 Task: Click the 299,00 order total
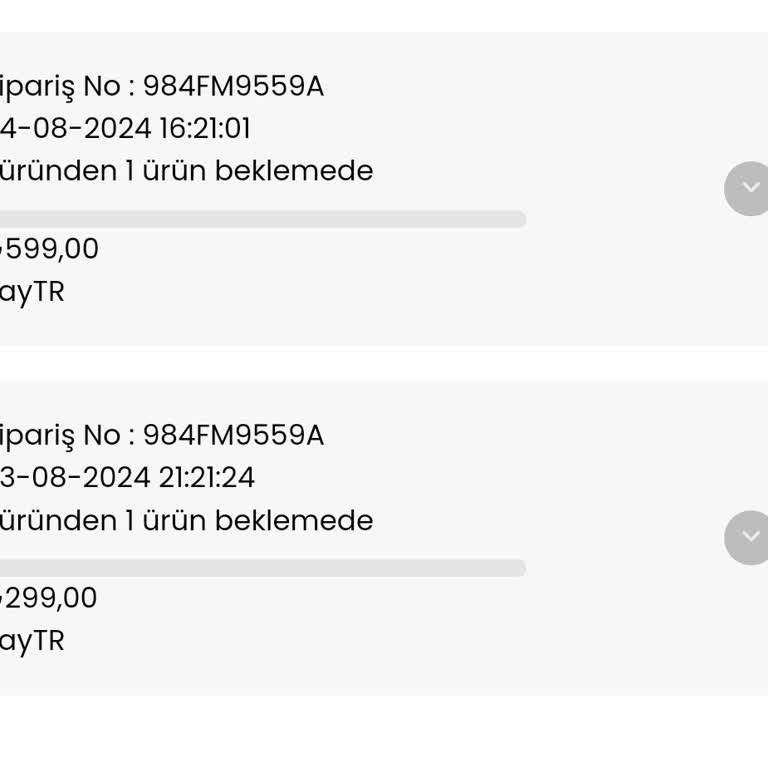[x=50, y=598]
